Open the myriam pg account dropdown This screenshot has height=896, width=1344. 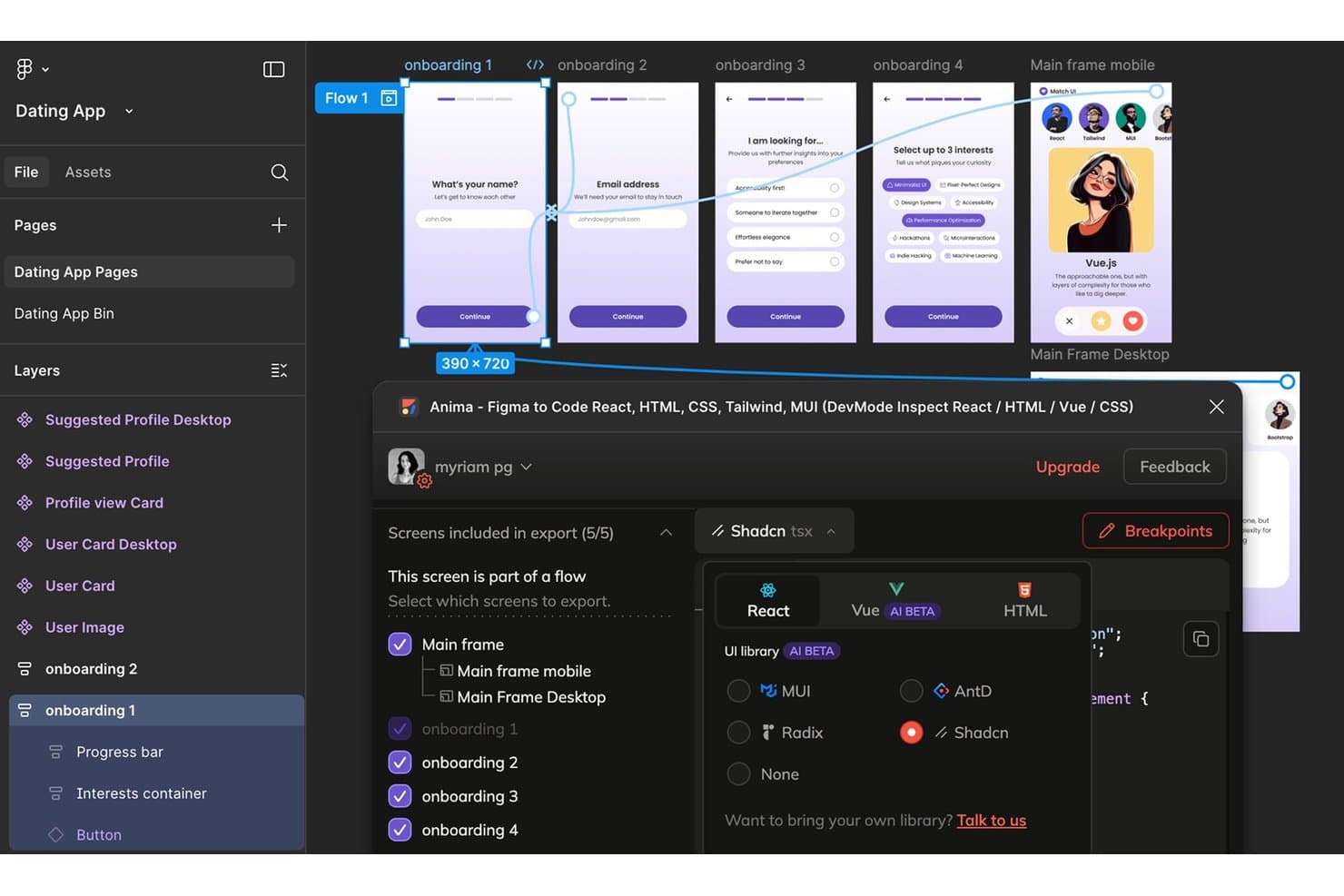(527, 467)
